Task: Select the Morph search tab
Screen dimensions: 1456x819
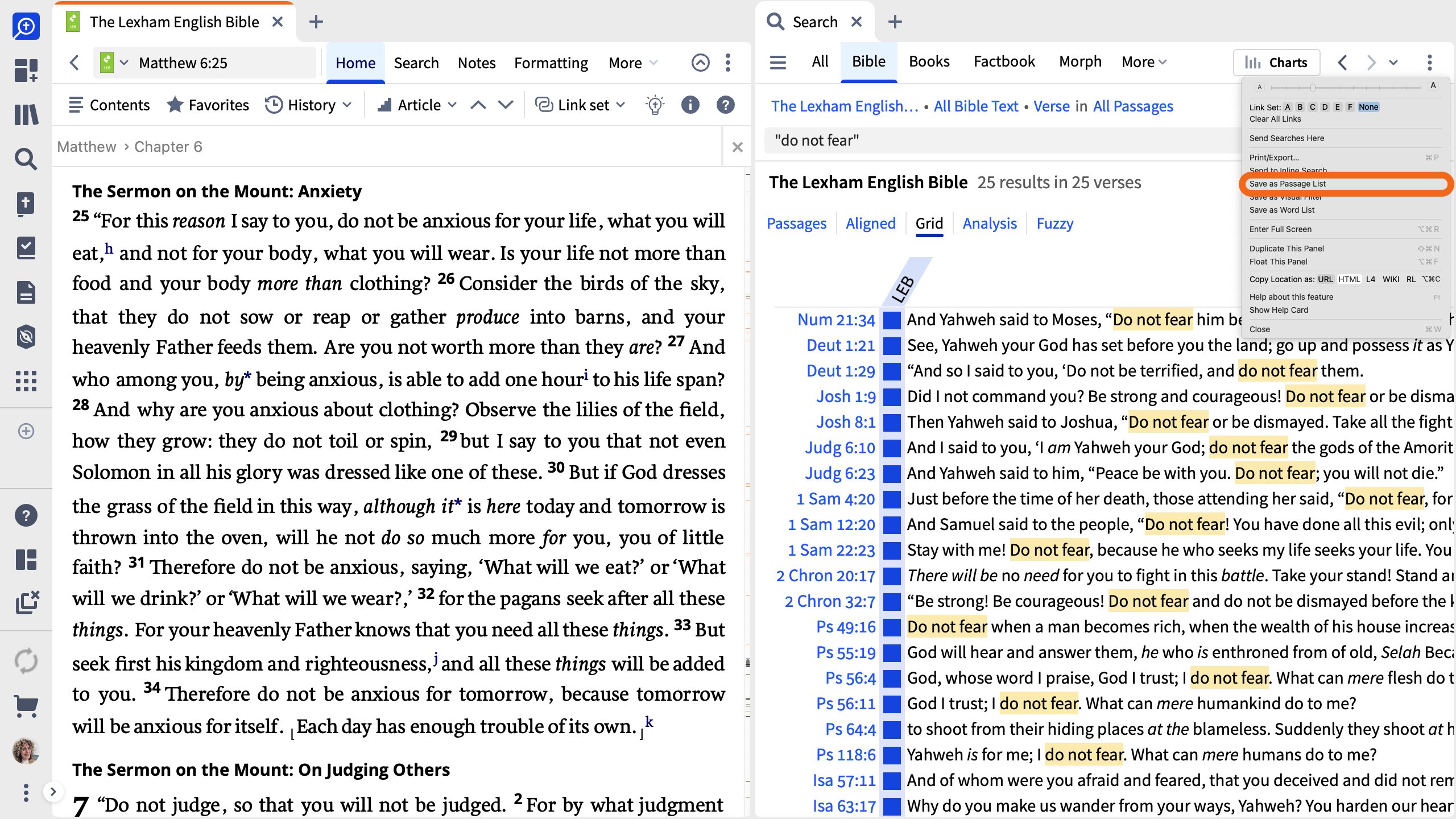Action: 1080,61
